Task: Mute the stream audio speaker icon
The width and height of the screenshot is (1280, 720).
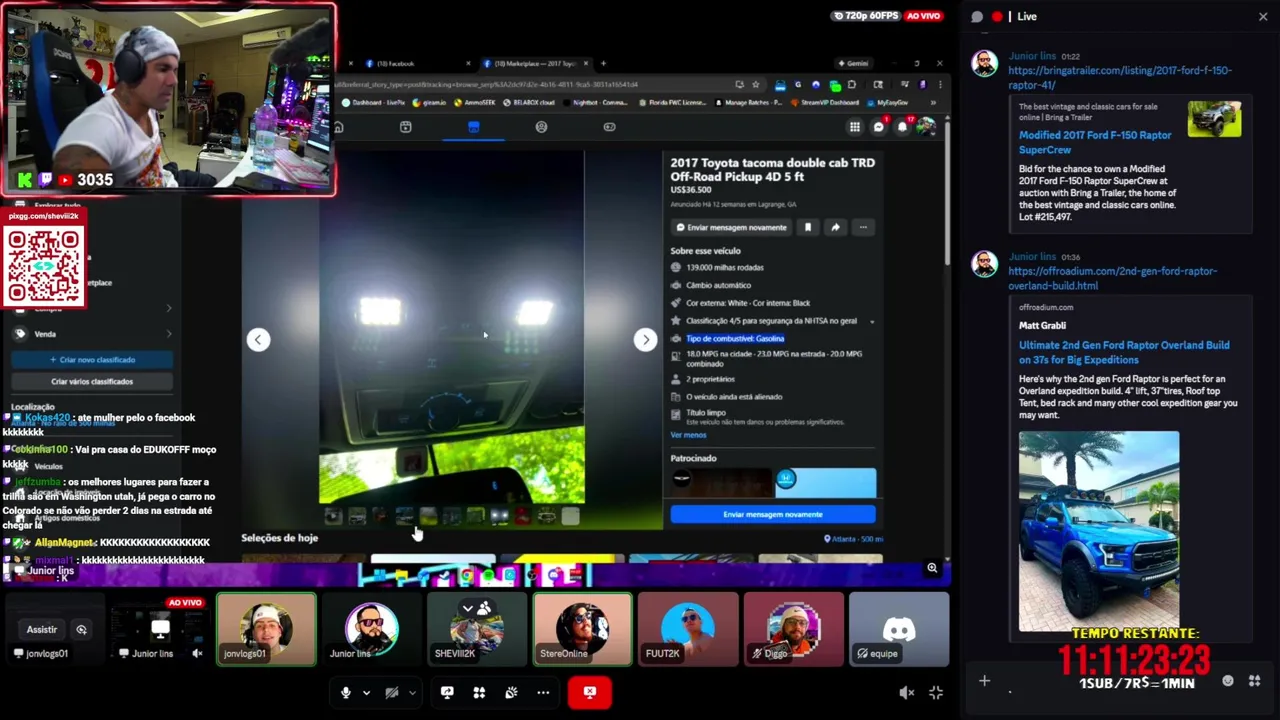Action: click(906, 692)
